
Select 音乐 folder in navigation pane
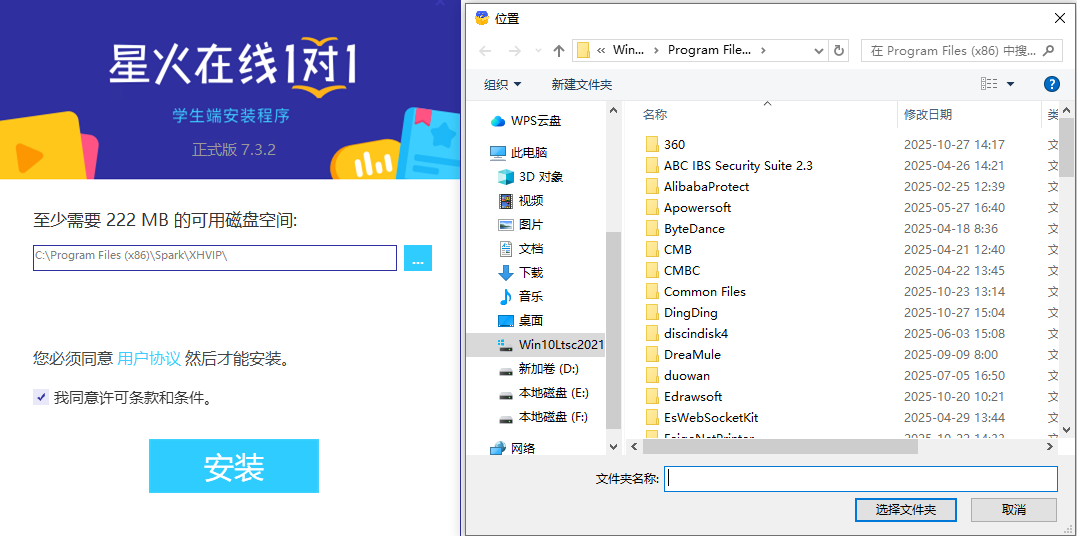pos(520,297)
